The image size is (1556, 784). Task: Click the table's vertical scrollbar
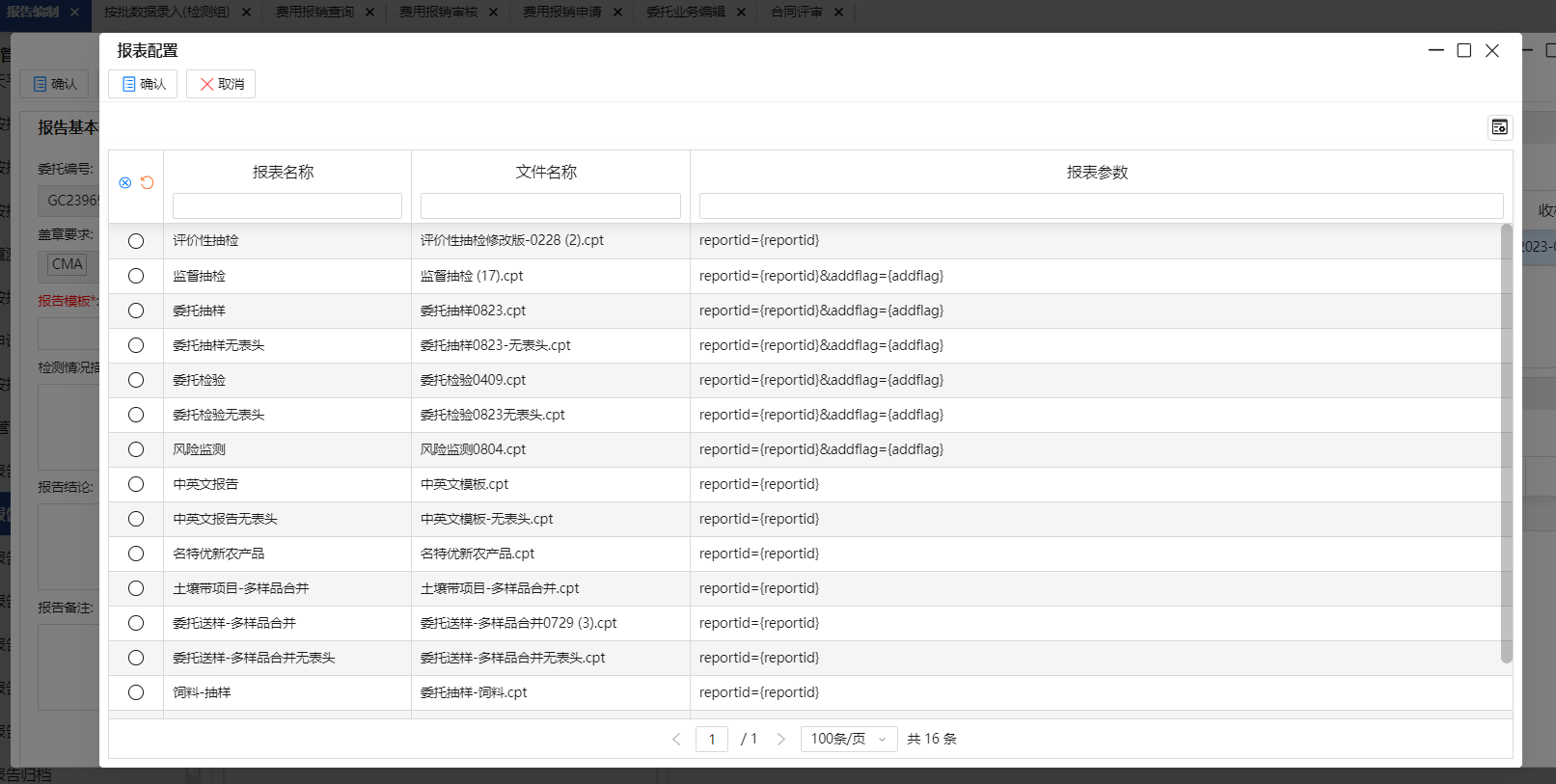tap(1506, 444)
